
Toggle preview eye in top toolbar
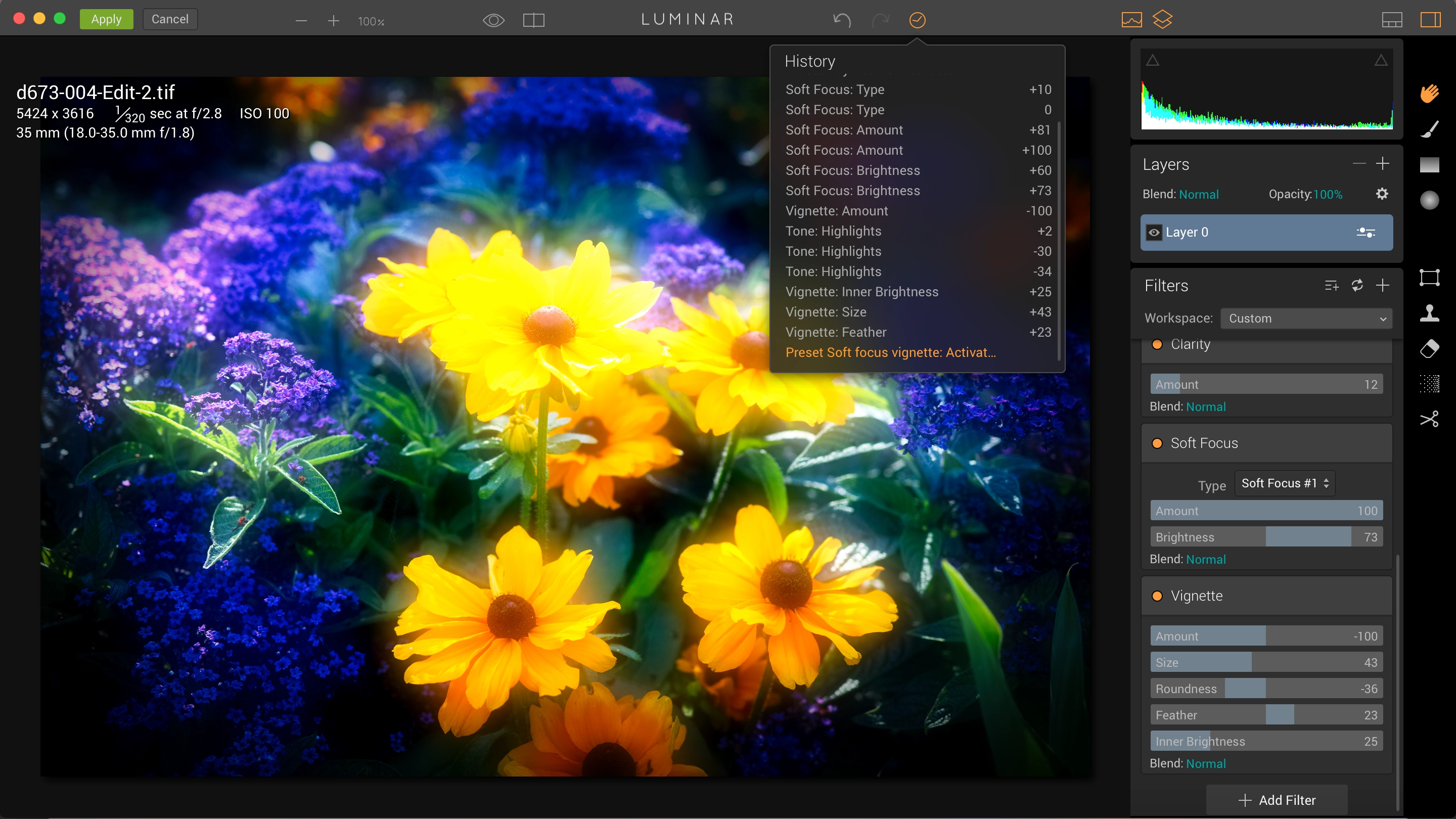(493, 20)
